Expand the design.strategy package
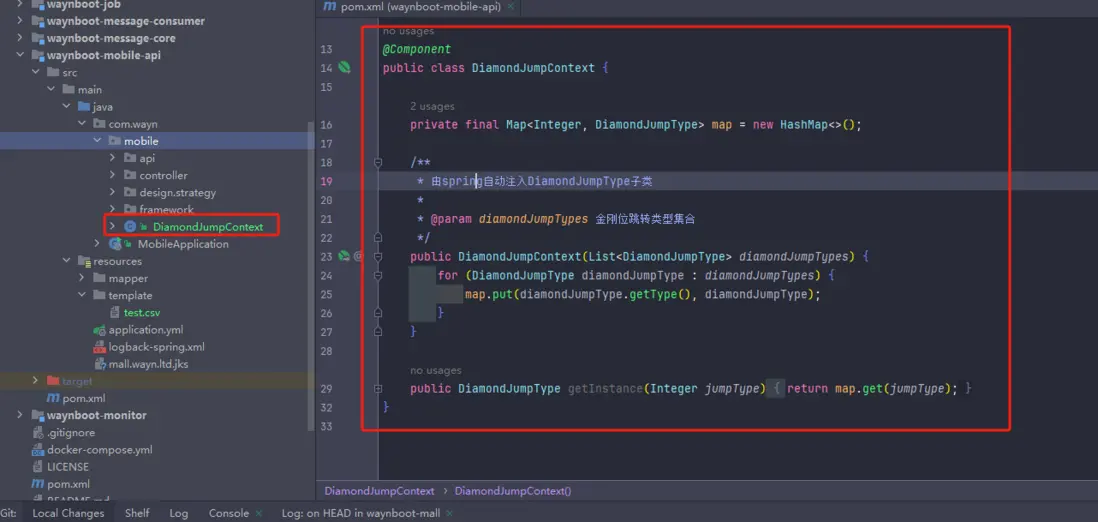The height and width of the screenshot is (522, 1098). [112, 193]
